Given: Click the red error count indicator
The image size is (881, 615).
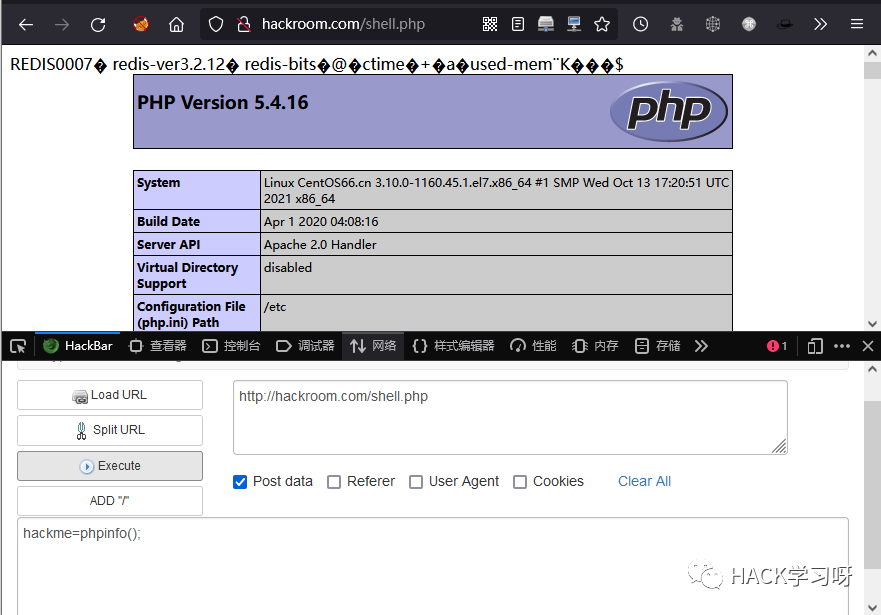Looking at the screenshot, I should pos(776,346).
